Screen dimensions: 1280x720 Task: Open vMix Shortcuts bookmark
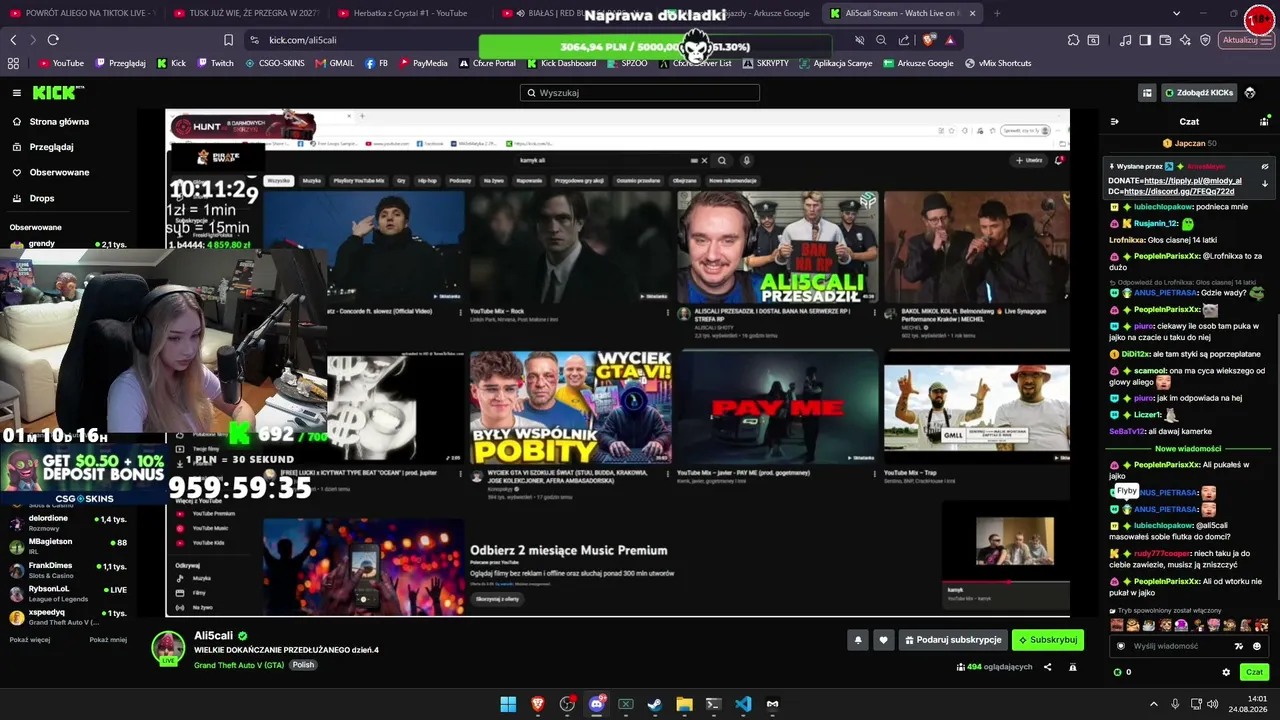pos(997,63)
